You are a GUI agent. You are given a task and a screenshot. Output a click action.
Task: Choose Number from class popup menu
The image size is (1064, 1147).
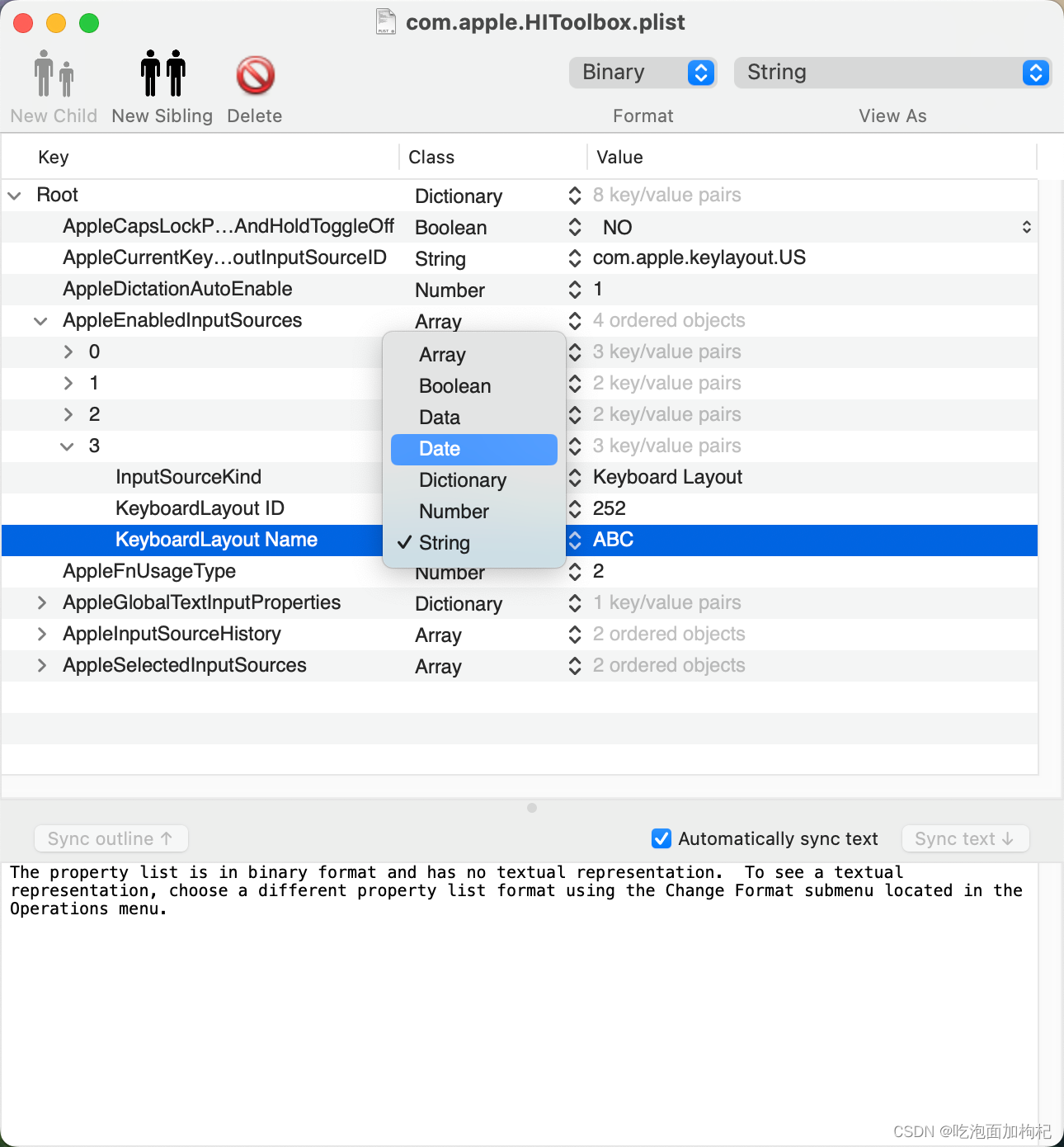click(x=474, y=512)
